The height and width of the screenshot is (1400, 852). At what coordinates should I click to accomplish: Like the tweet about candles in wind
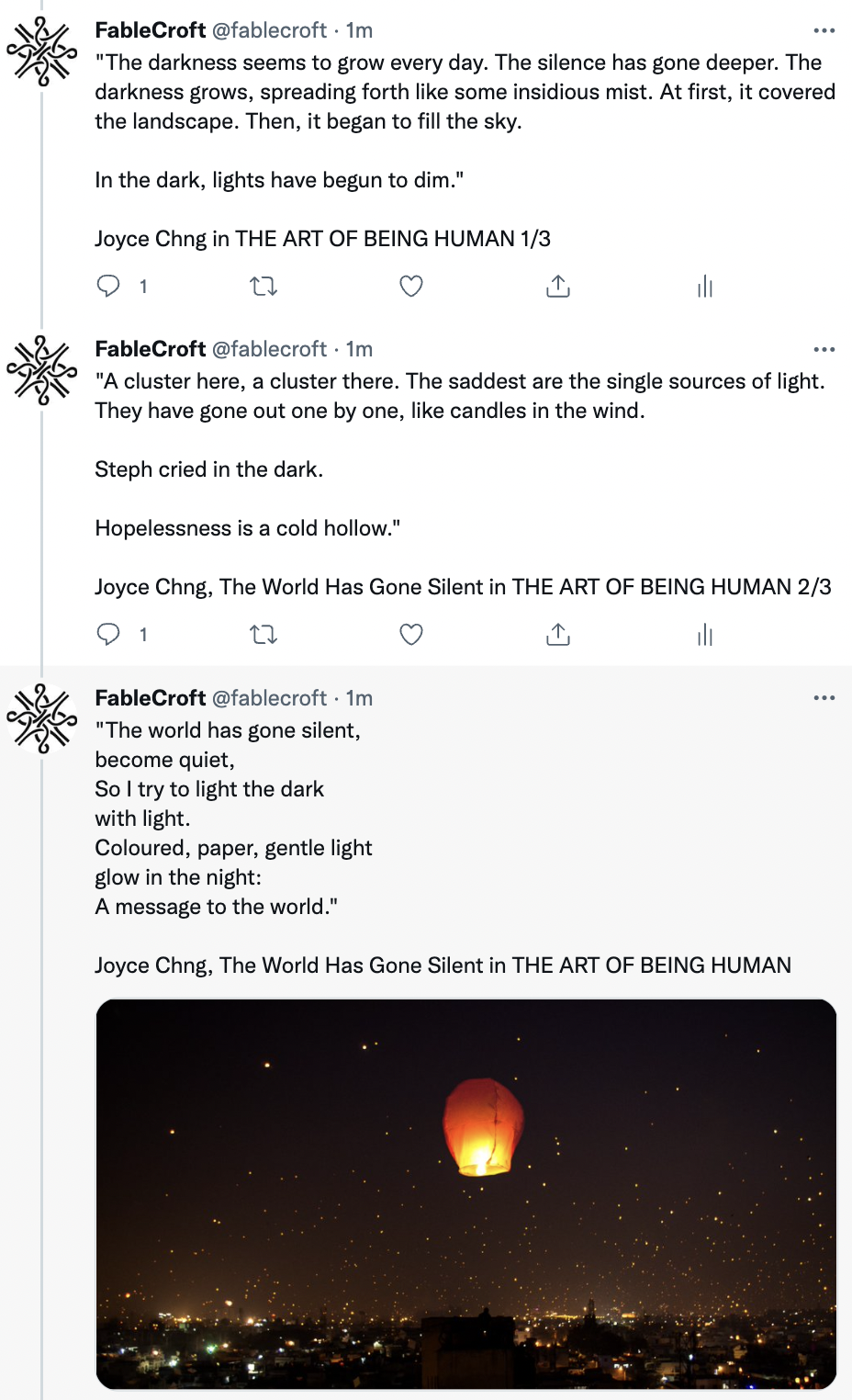tap(411, 635)
